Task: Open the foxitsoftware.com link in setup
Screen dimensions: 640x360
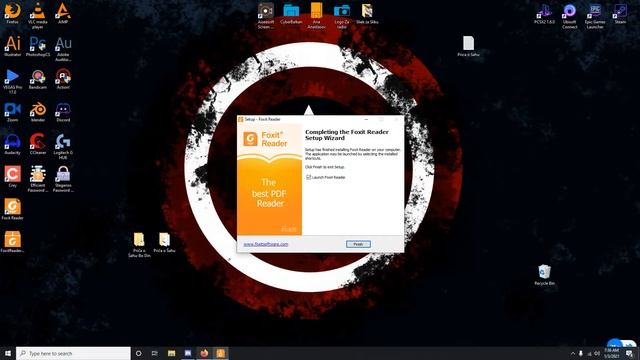Action: [x=266, y=244]
